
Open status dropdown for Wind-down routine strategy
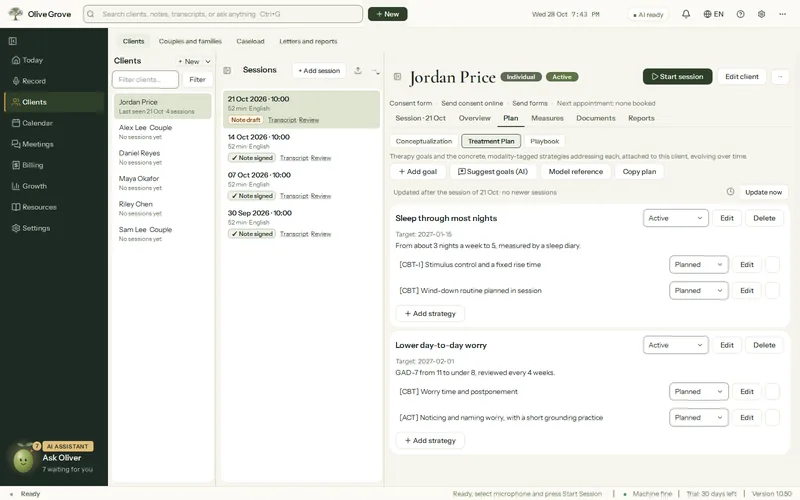pos(698,290)
